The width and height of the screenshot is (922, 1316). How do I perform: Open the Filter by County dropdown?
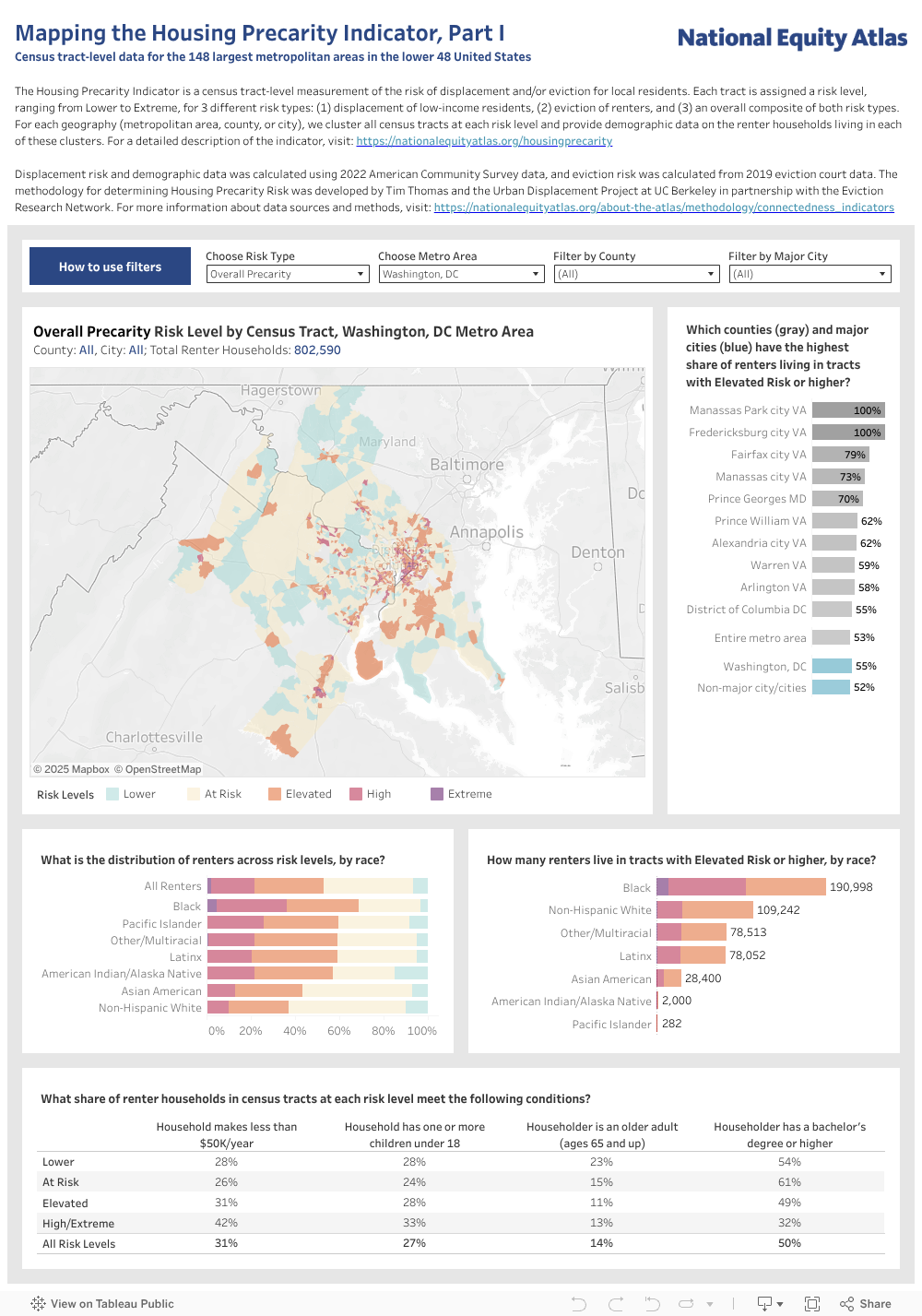pyautogui.click(x=636, y=274)
